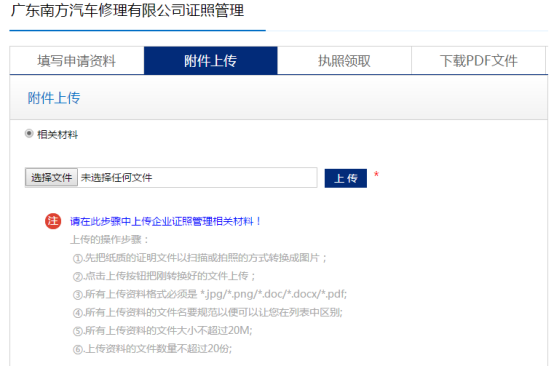Click the 请在此步骤中上传企业证照管理相关材料 notice

click(x=165, y=222)
